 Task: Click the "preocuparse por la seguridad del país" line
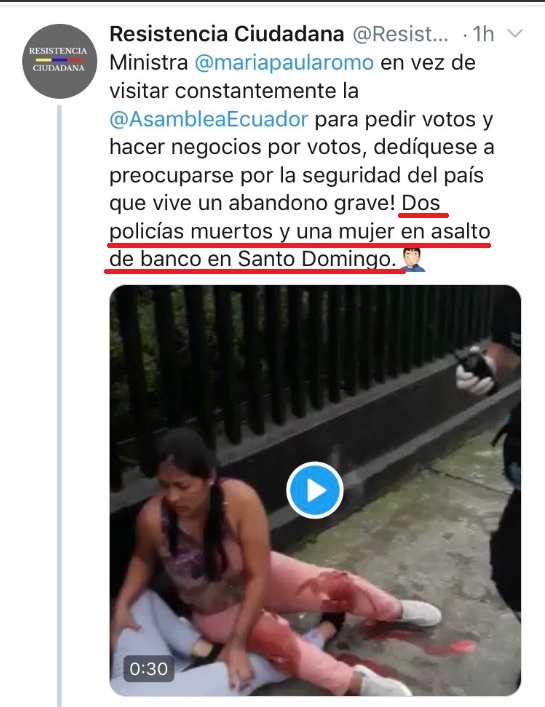[297, 176]
